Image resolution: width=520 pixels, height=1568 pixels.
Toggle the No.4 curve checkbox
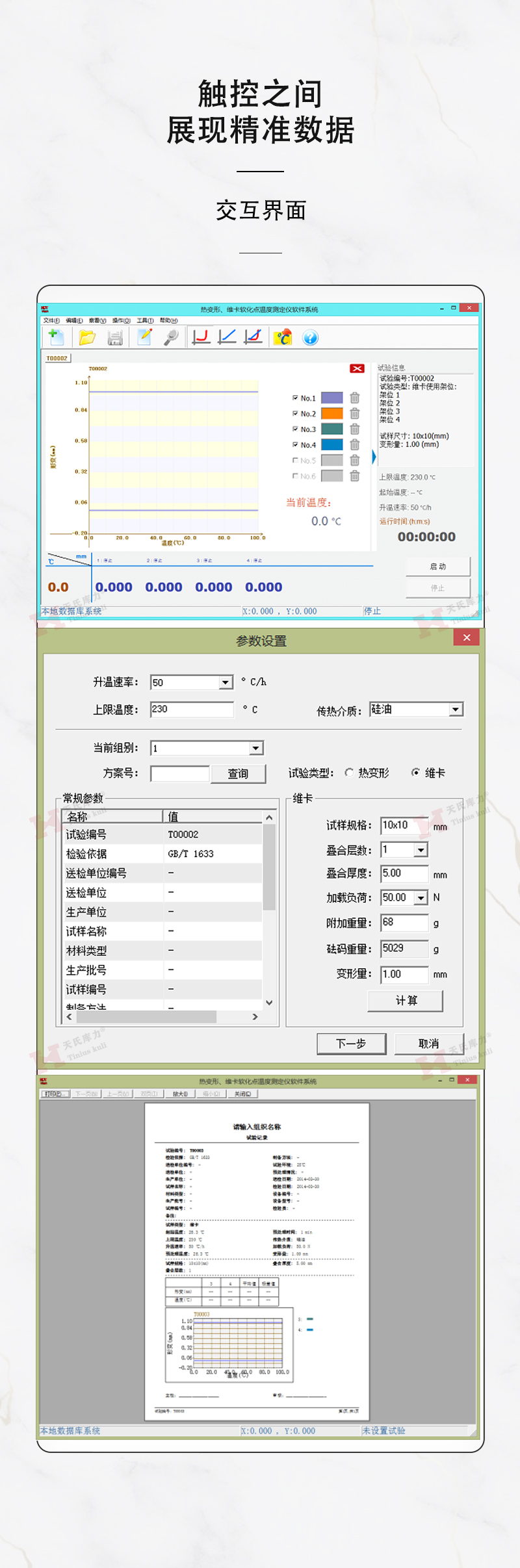tap(295, 444)
